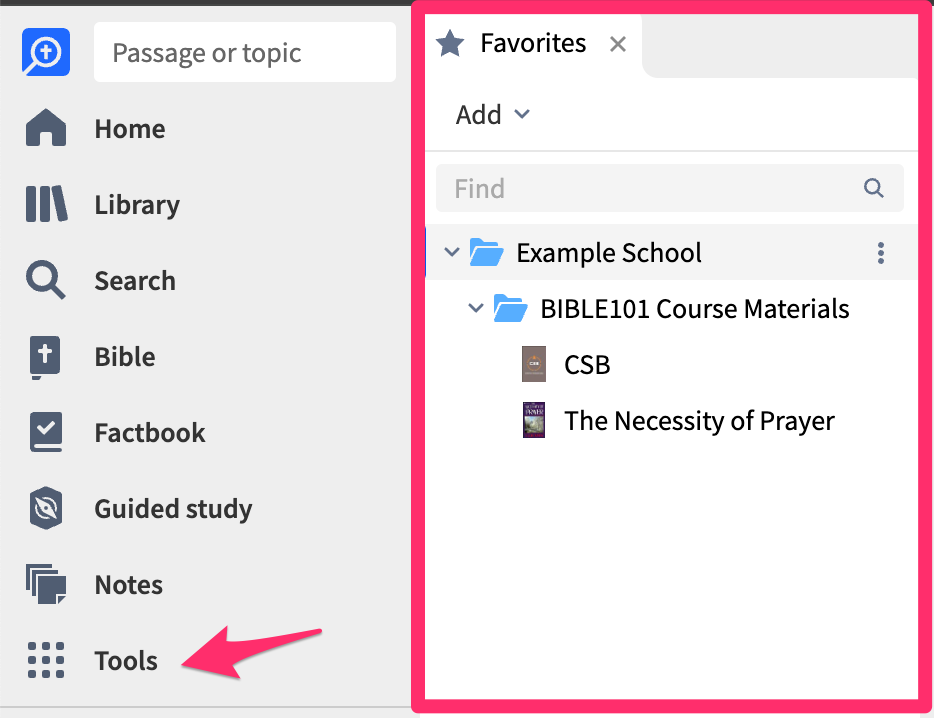Open the Factbook icon
Screen dimensions: 934x718
[45, 432]
